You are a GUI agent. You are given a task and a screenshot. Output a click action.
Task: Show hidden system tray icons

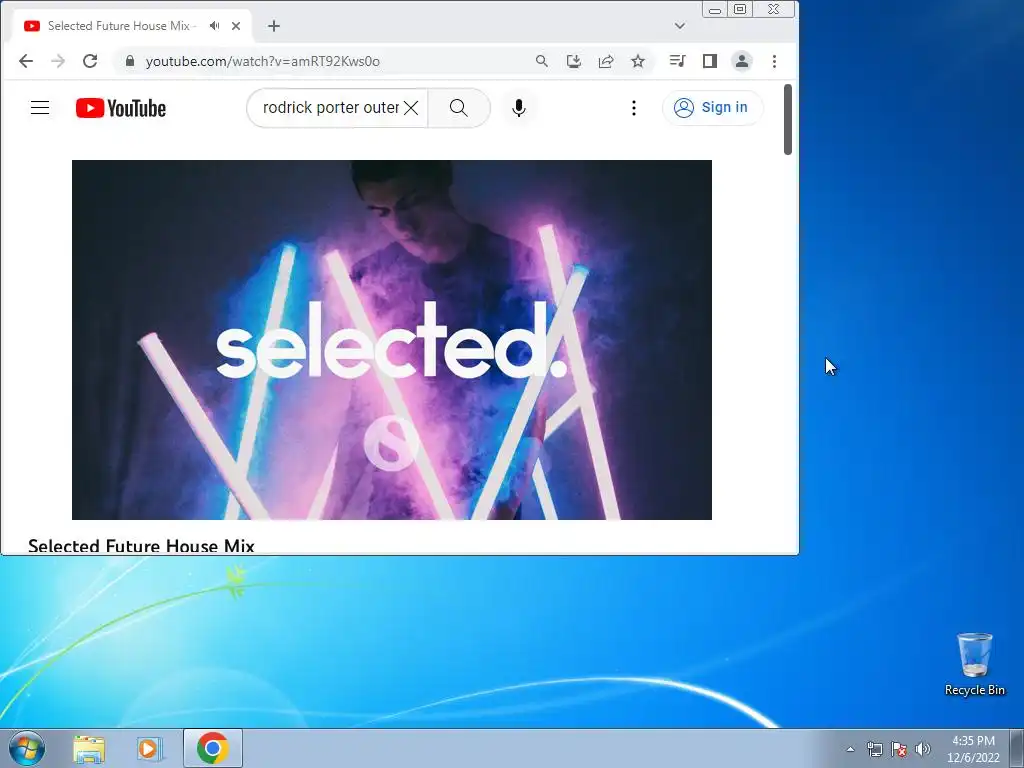pos(850,749)
